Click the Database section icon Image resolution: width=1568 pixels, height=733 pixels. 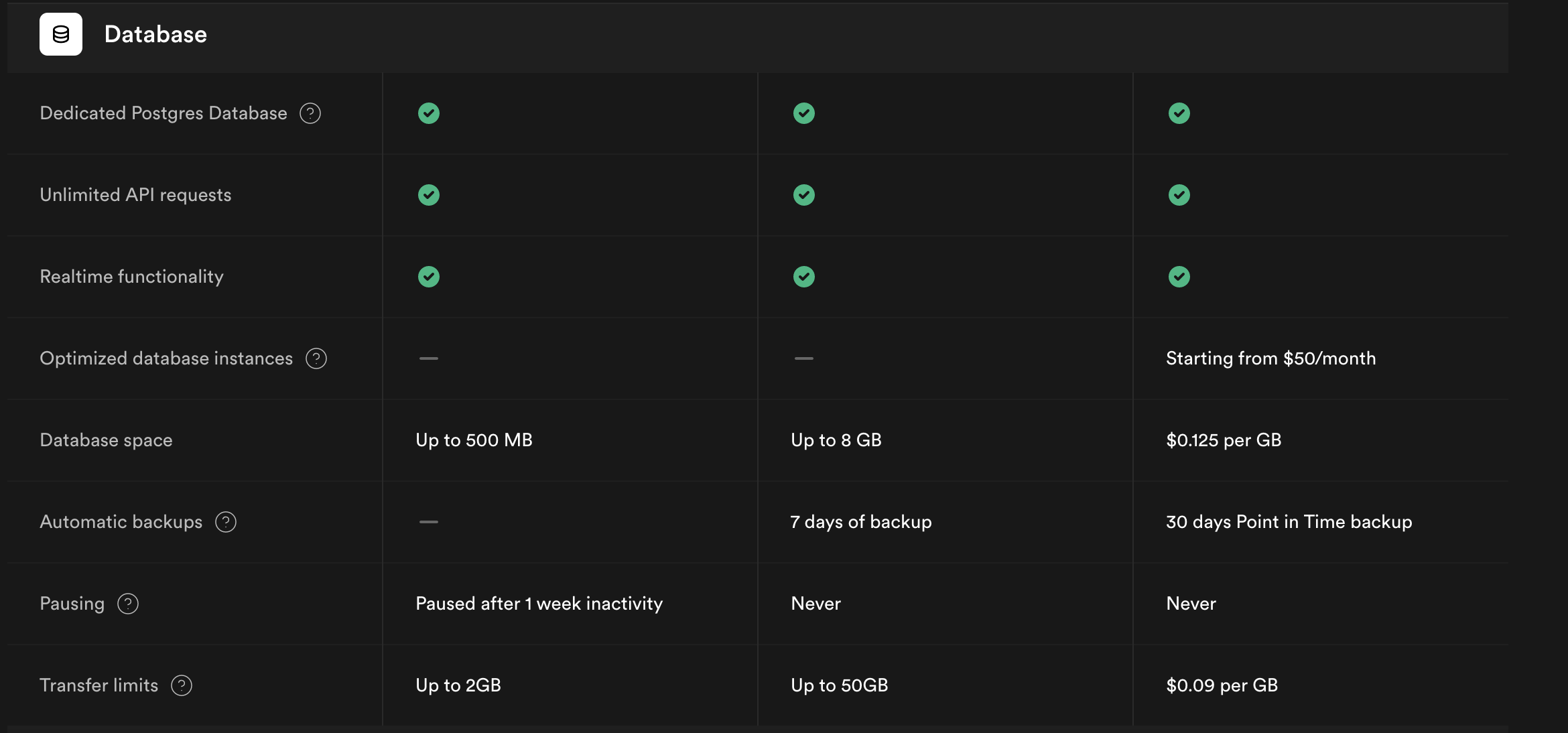pos(61,34)
